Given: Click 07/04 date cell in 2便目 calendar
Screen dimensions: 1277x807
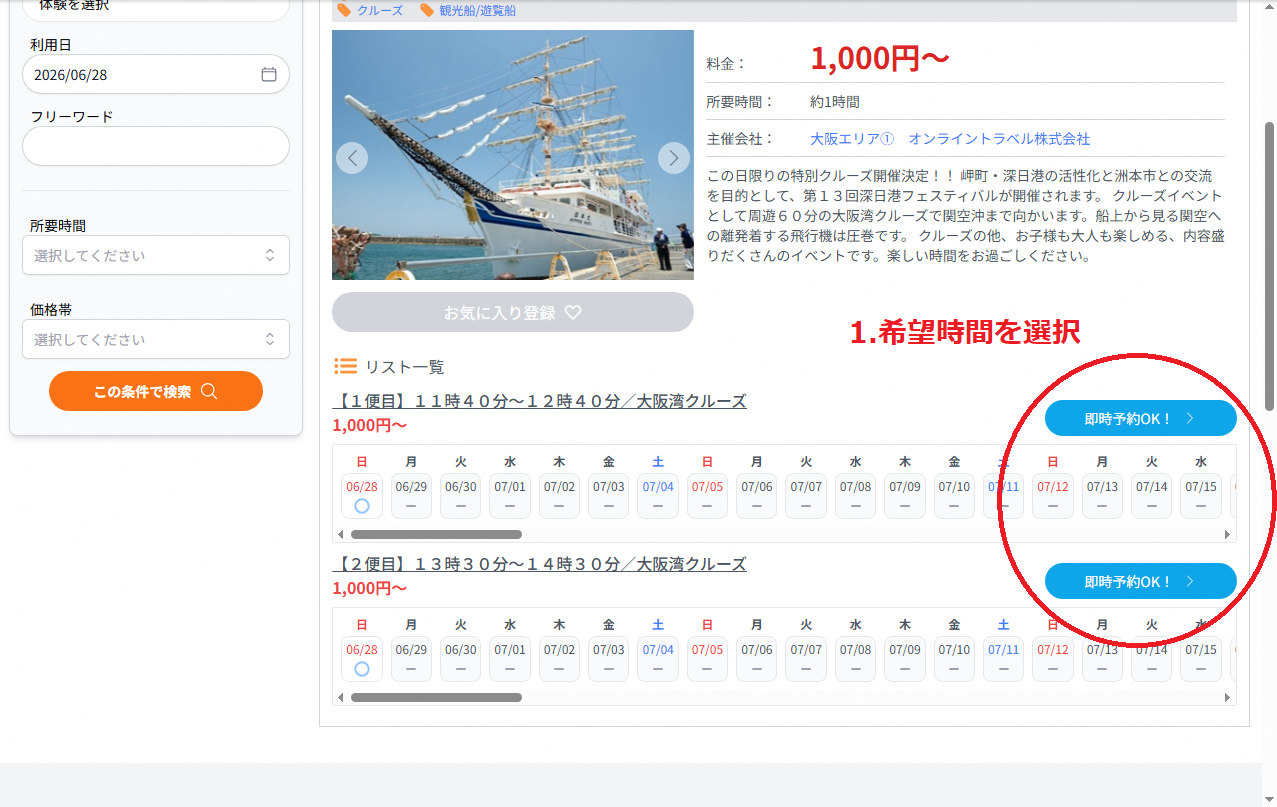Looking at the screenshot, I should tap(658, 659).
